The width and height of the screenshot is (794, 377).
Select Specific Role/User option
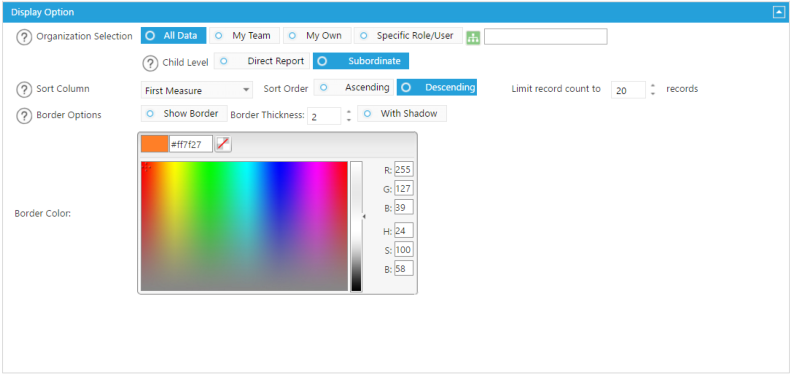tap(408, 36)
